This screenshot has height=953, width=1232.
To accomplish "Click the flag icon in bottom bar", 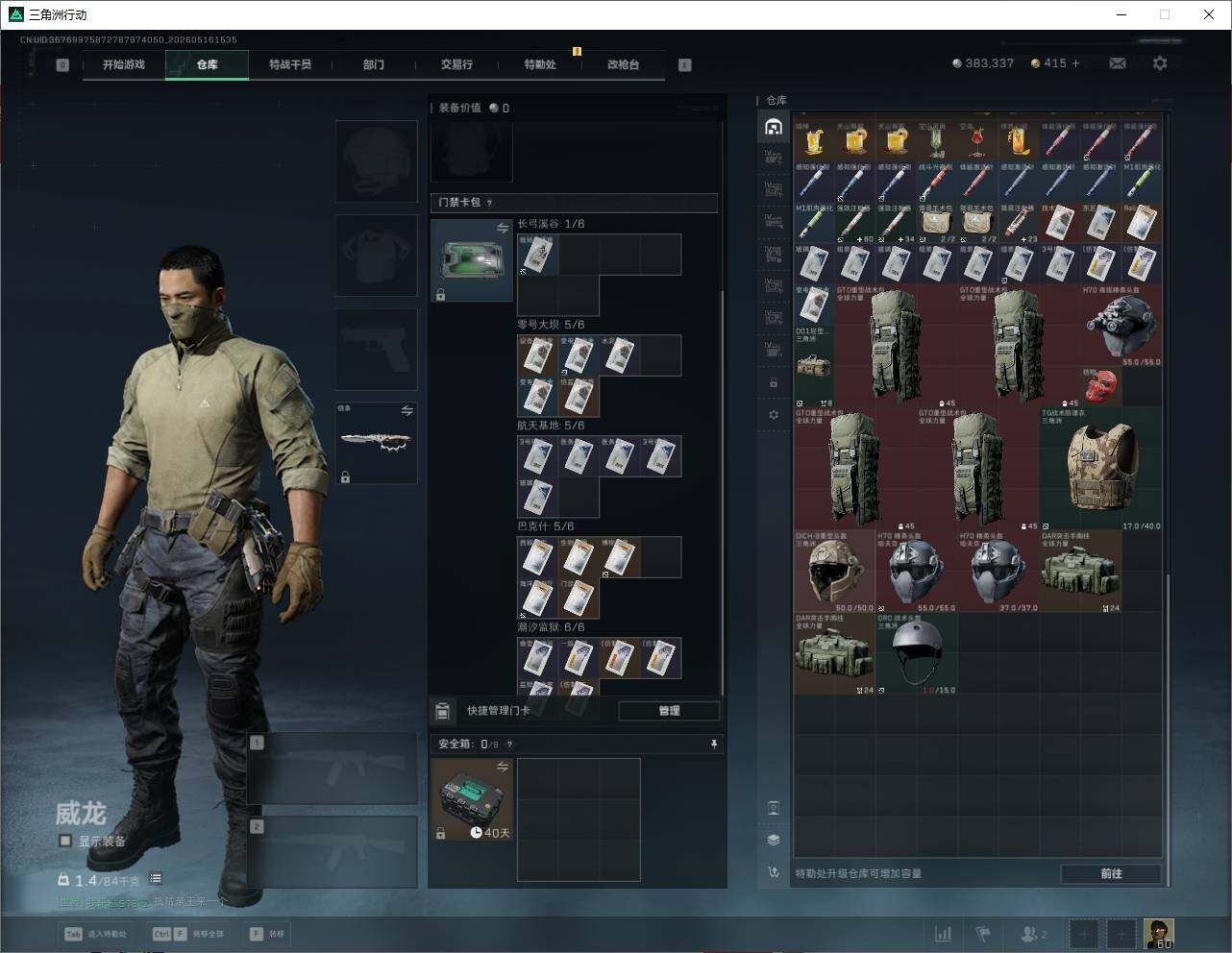I will (x=983, y=934).
